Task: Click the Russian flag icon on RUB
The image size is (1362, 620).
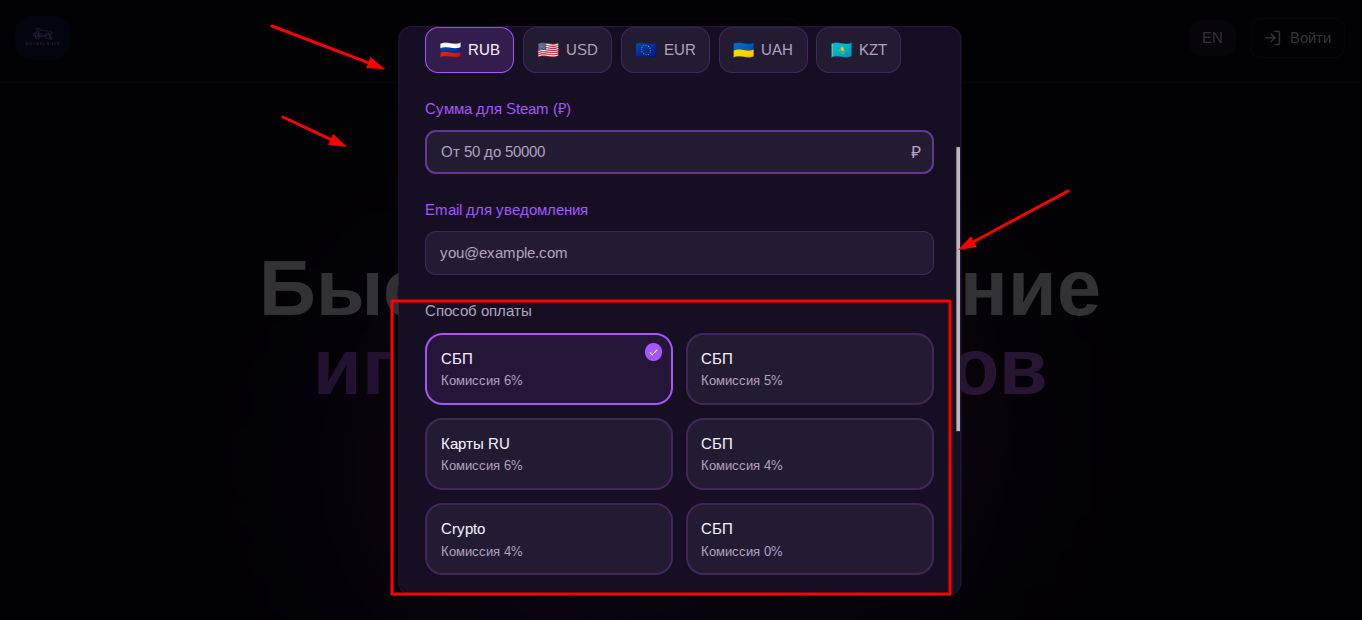Action: [x=450, y=50]
